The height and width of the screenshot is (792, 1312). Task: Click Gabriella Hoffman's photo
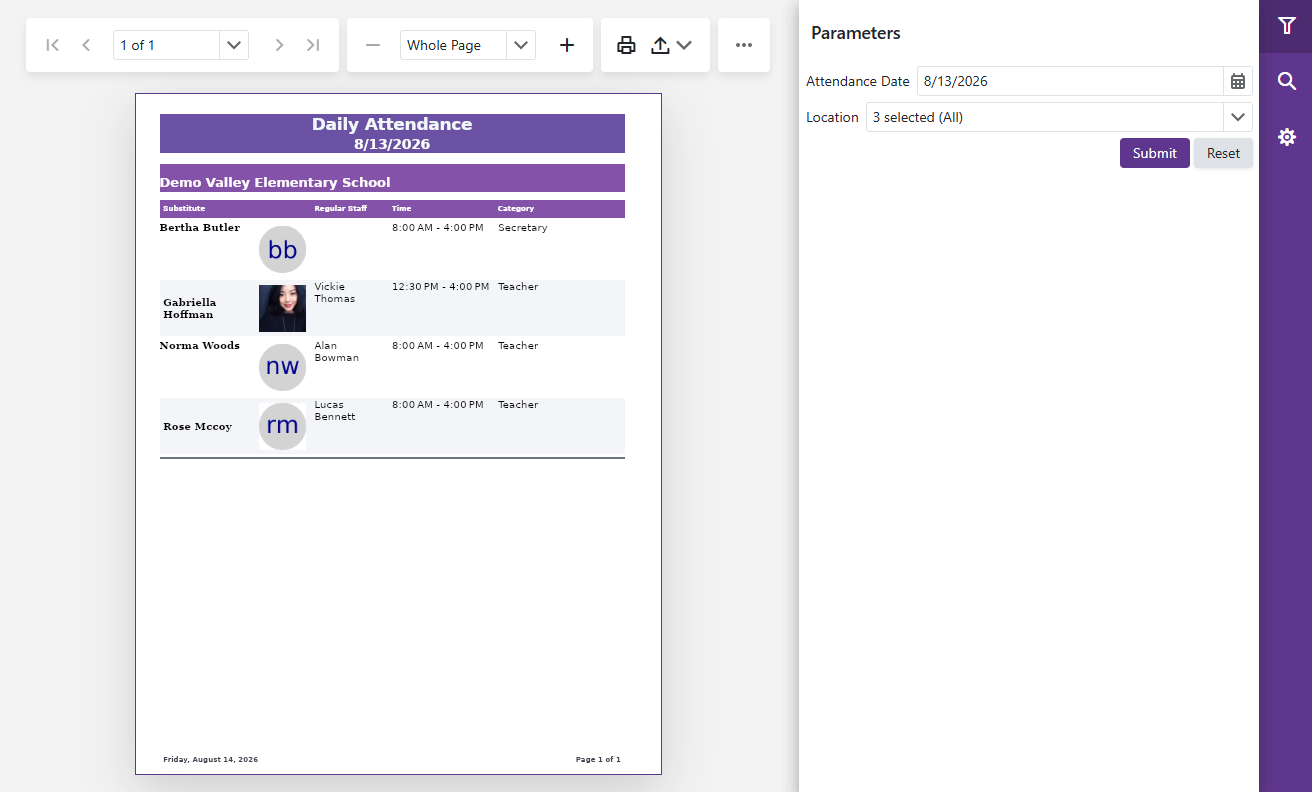282,308
